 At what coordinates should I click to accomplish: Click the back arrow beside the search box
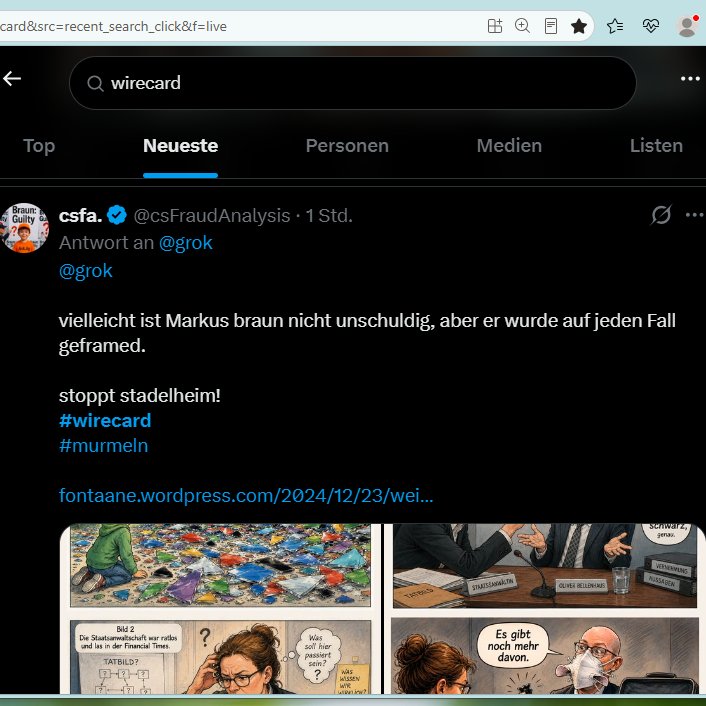coord(12,79)
